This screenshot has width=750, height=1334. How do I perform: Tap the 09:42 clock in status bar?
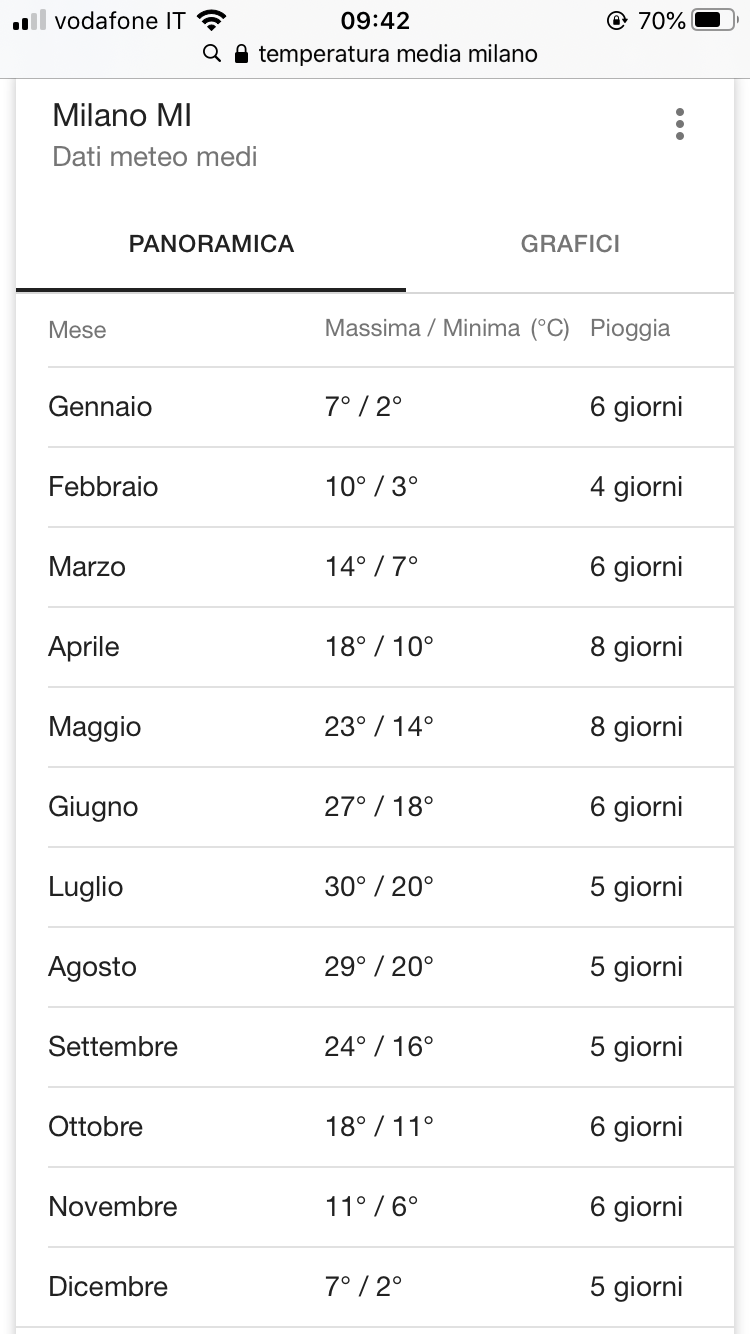tap(375, 20)
